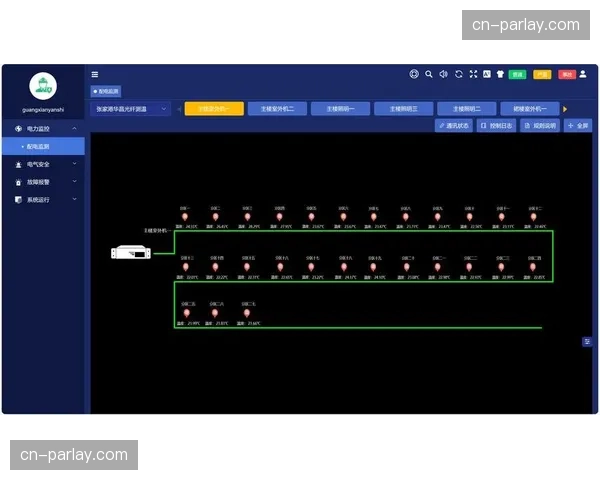
Task: Switch to the 主楼照明三 tab
Action: tap(404, 109)
